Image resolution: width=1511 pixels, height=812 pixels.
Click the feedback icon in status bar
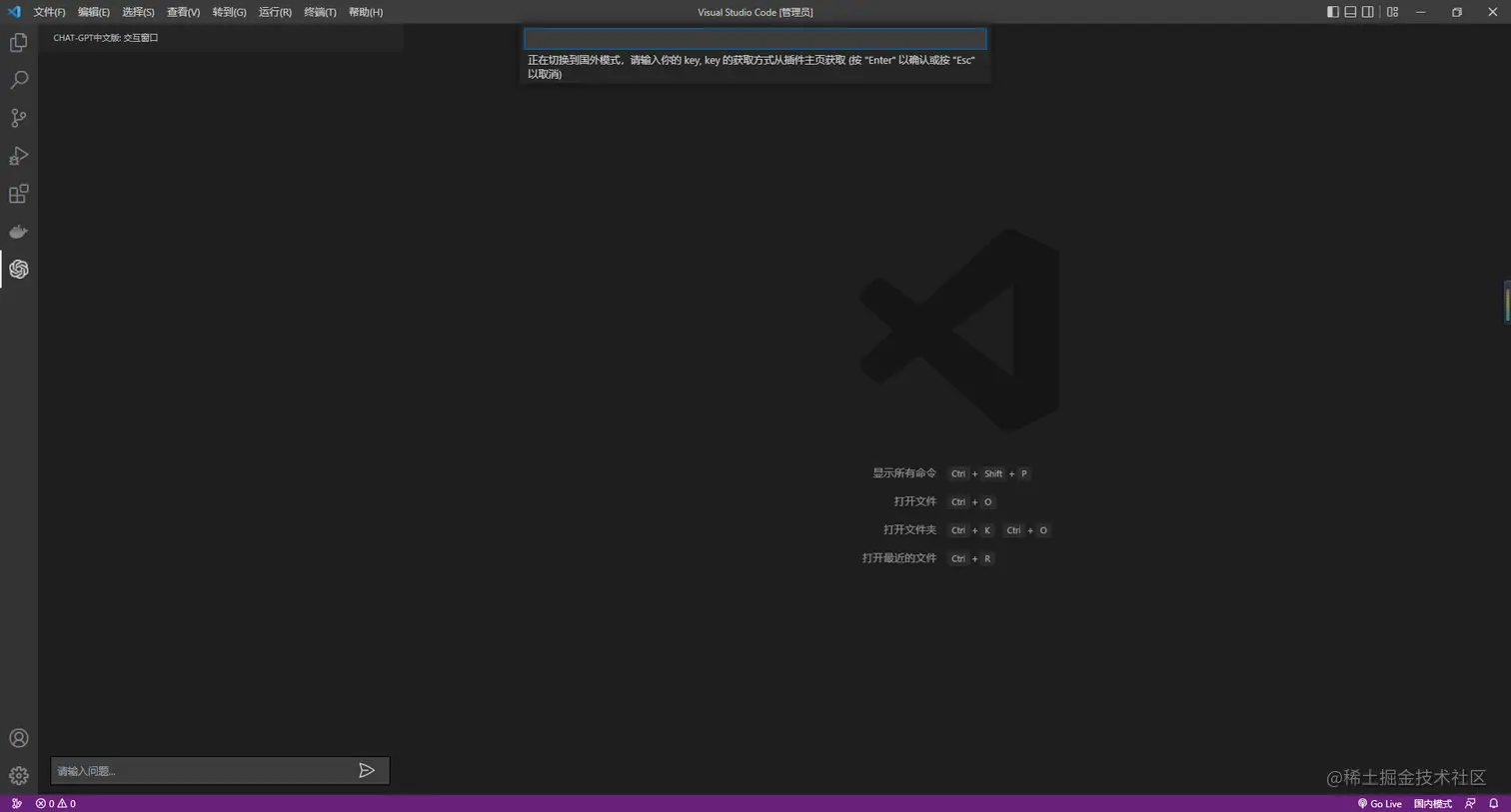[x=1470, y=803]
